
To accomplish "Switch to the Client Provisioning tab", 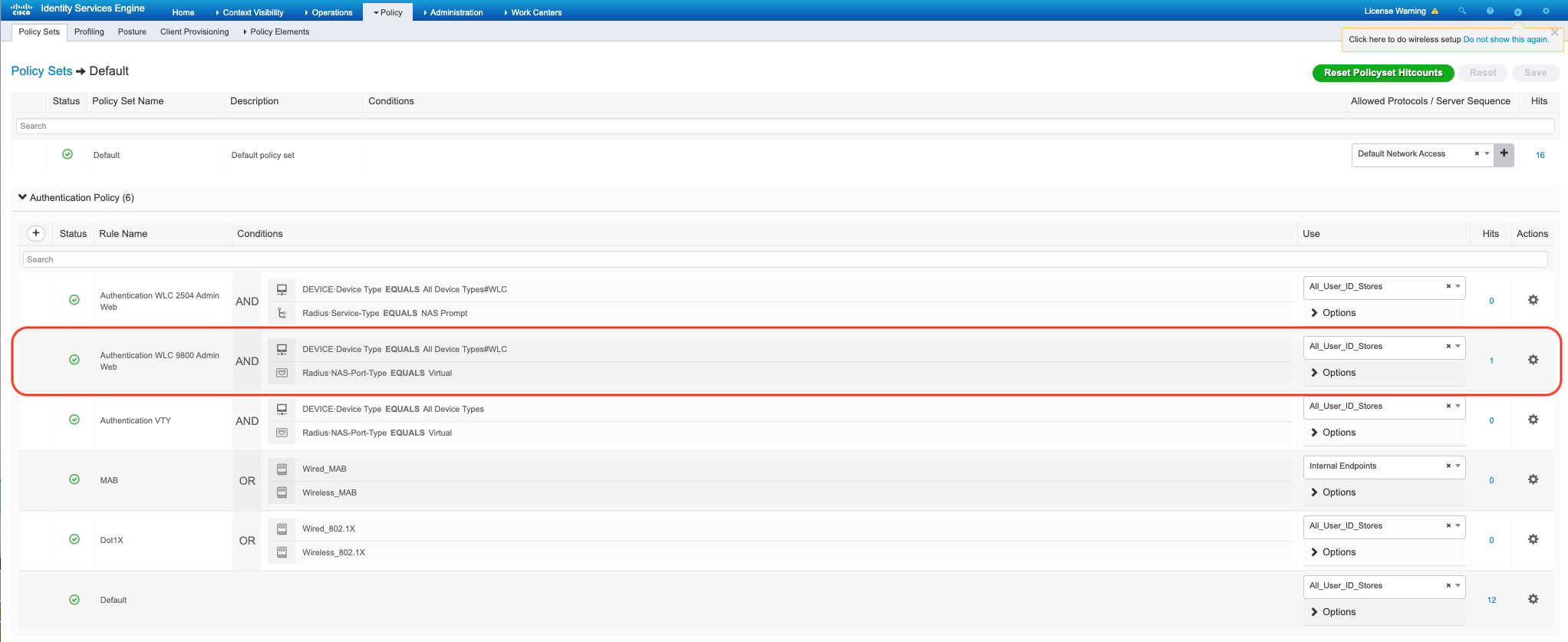I will pos(195,31).
